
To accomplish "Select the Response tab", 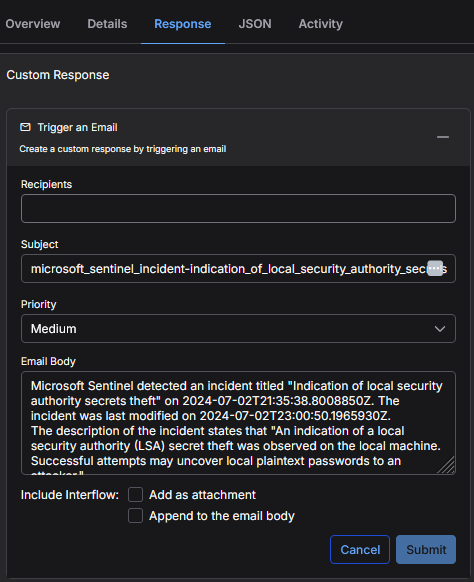I will coord(183,24).
